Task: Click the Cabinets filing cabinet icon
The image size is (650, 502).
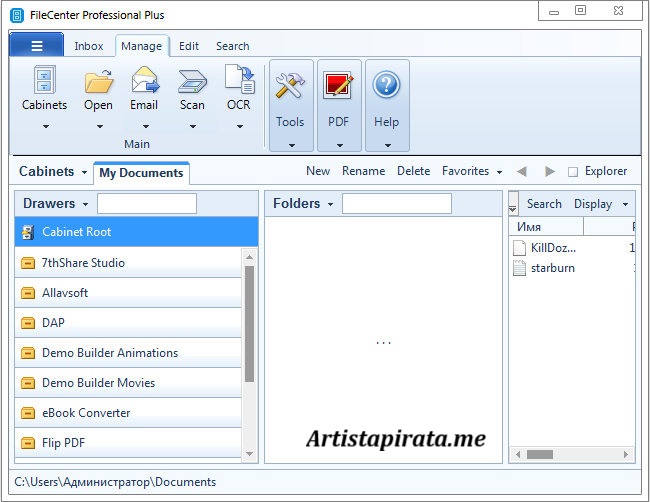Action: (44, 80)
